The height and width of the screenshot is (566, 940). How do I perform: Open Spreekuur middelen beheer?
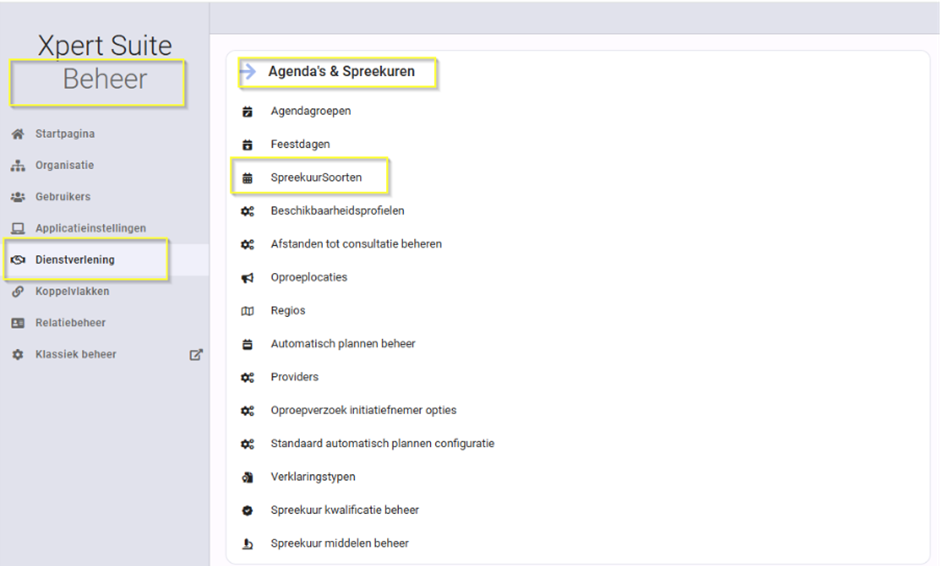339,543
